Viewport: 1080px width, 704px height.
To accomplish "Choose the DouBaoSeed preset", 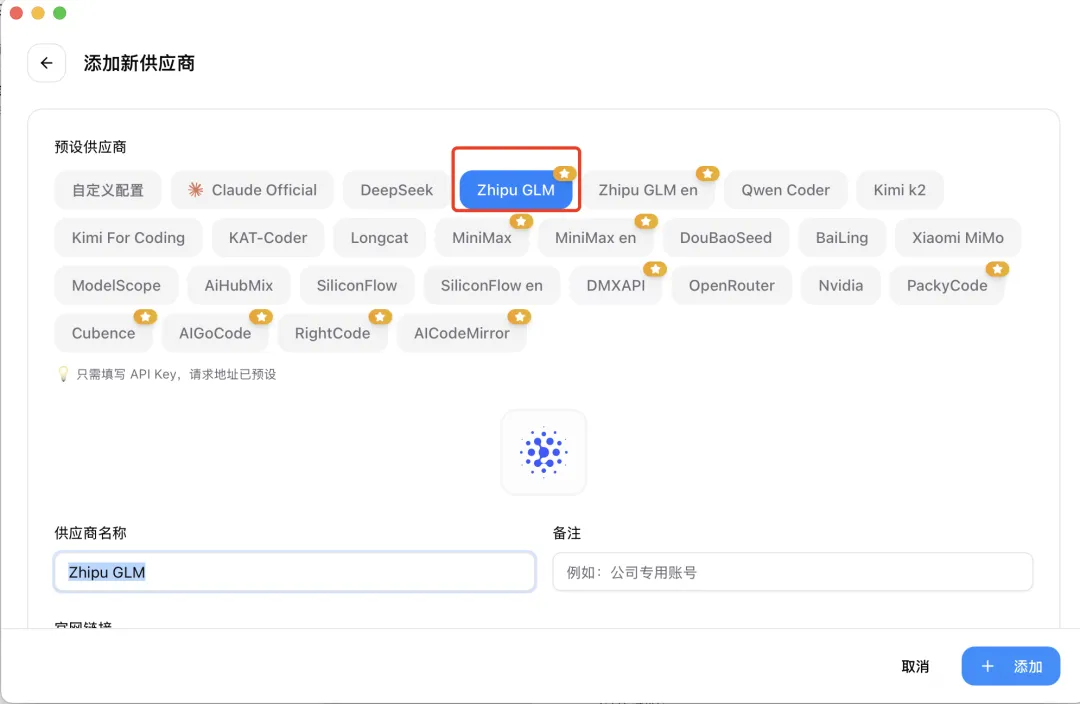I will point(726,238).
